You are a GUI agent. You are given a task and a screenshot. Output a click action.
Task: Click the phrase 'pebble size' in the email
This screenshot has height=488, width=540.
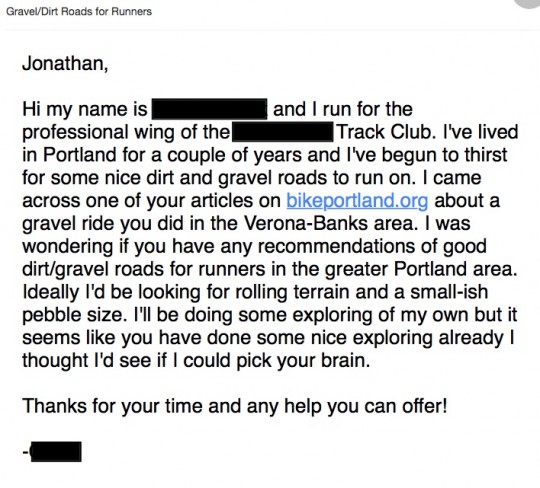click(x=72, y=315)
